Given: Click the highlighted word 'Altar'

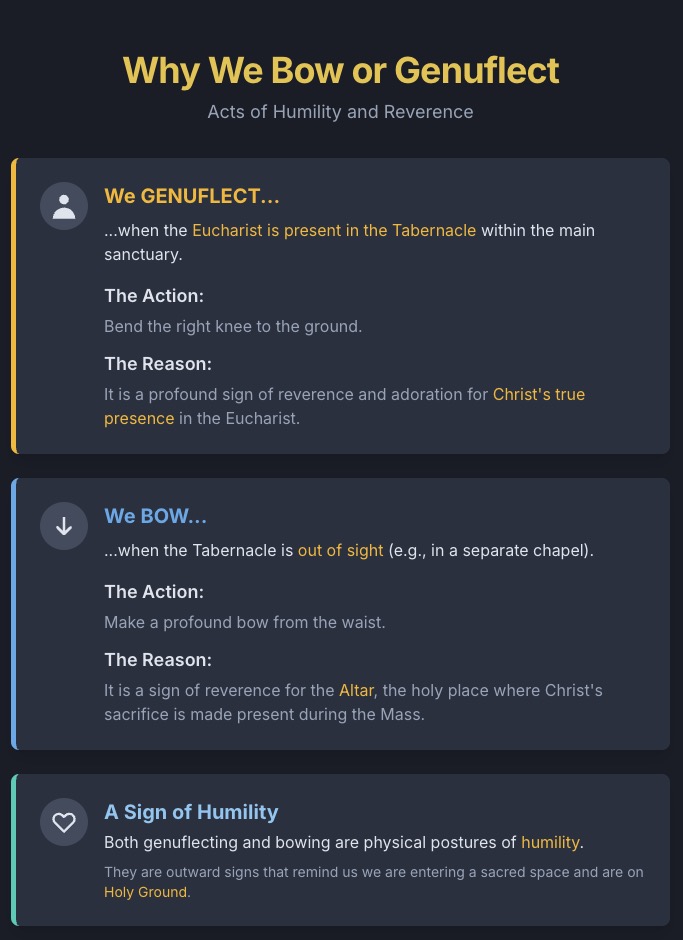Looking at the screenshot, I should (356, 690).
